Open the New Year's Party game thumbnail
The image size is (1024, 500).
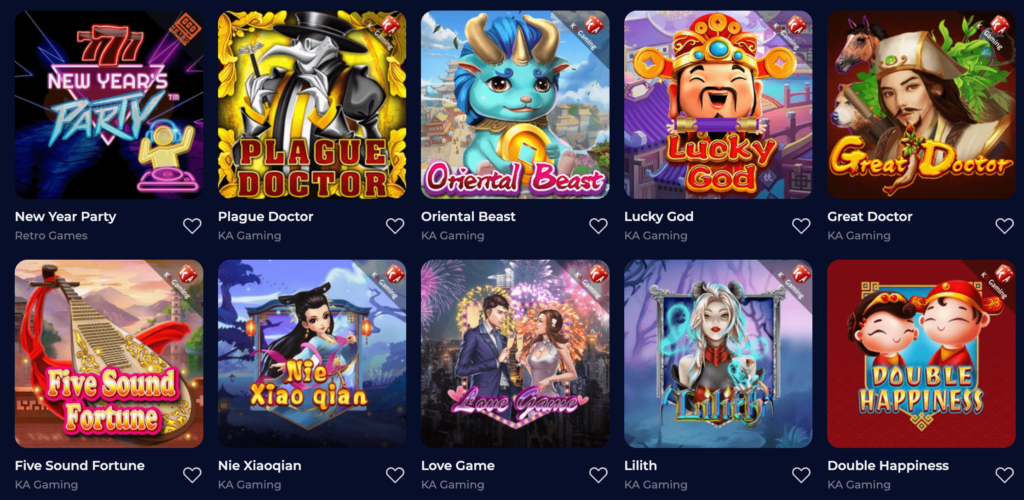[109, 104]
